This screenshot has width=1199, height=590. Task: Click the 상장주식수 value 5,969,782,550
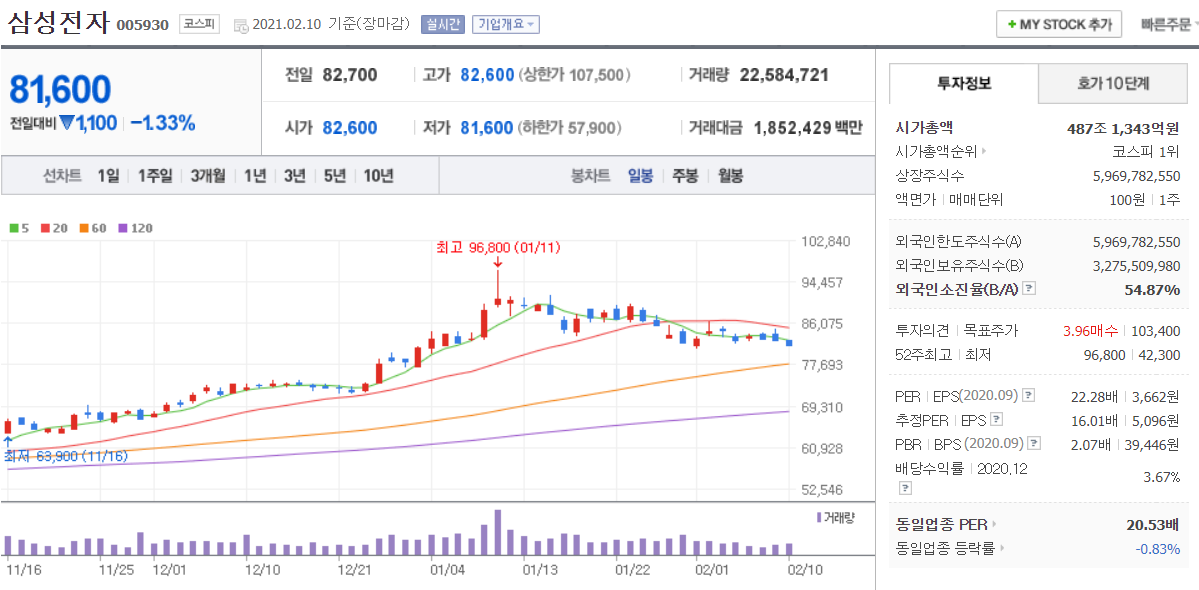[x=1137, y=176]
